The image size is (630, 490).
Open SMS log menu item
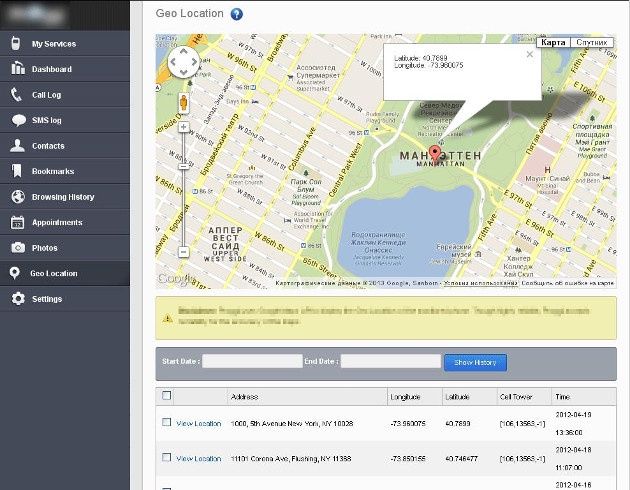(65, 120)
